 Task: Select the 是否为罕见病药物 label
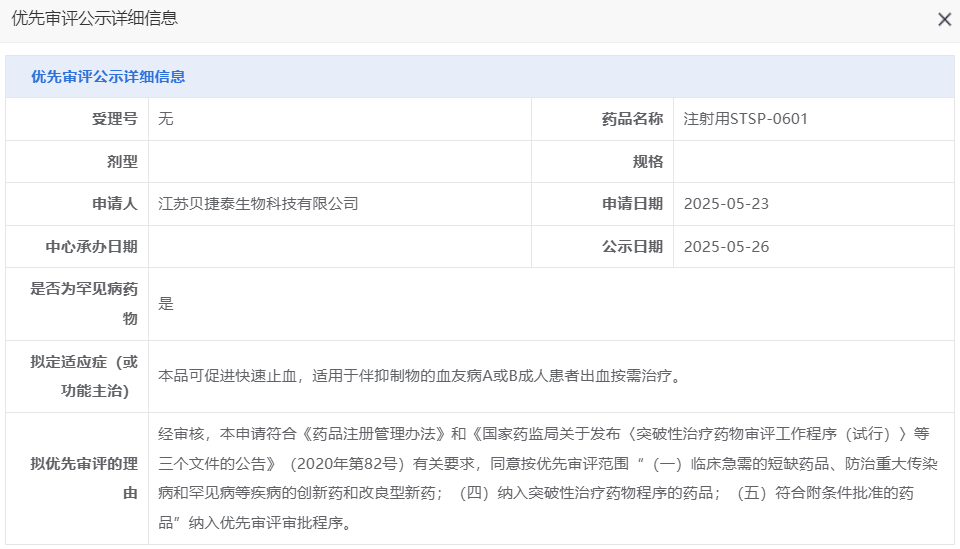coord(85,303)
